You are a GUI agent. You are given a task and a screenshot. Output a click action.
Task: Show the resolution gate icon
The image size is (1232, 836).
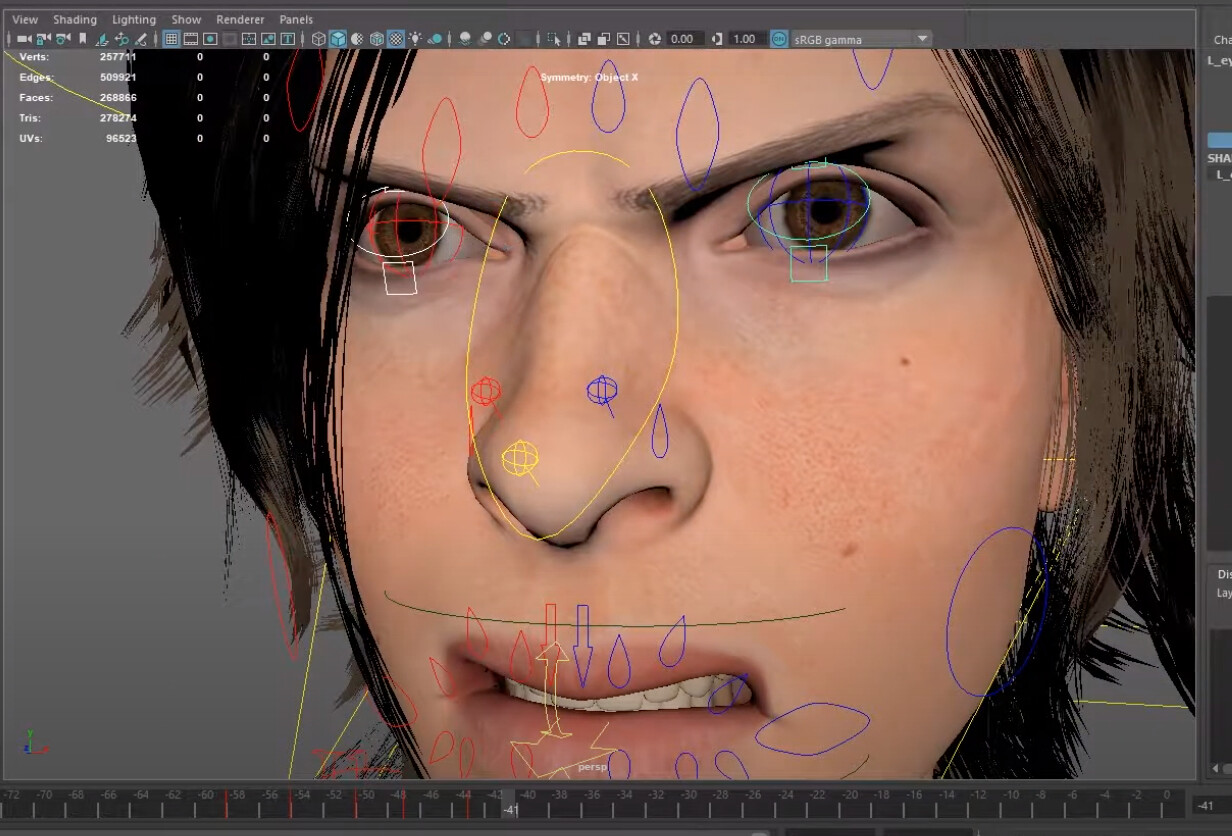pos(209,38)
